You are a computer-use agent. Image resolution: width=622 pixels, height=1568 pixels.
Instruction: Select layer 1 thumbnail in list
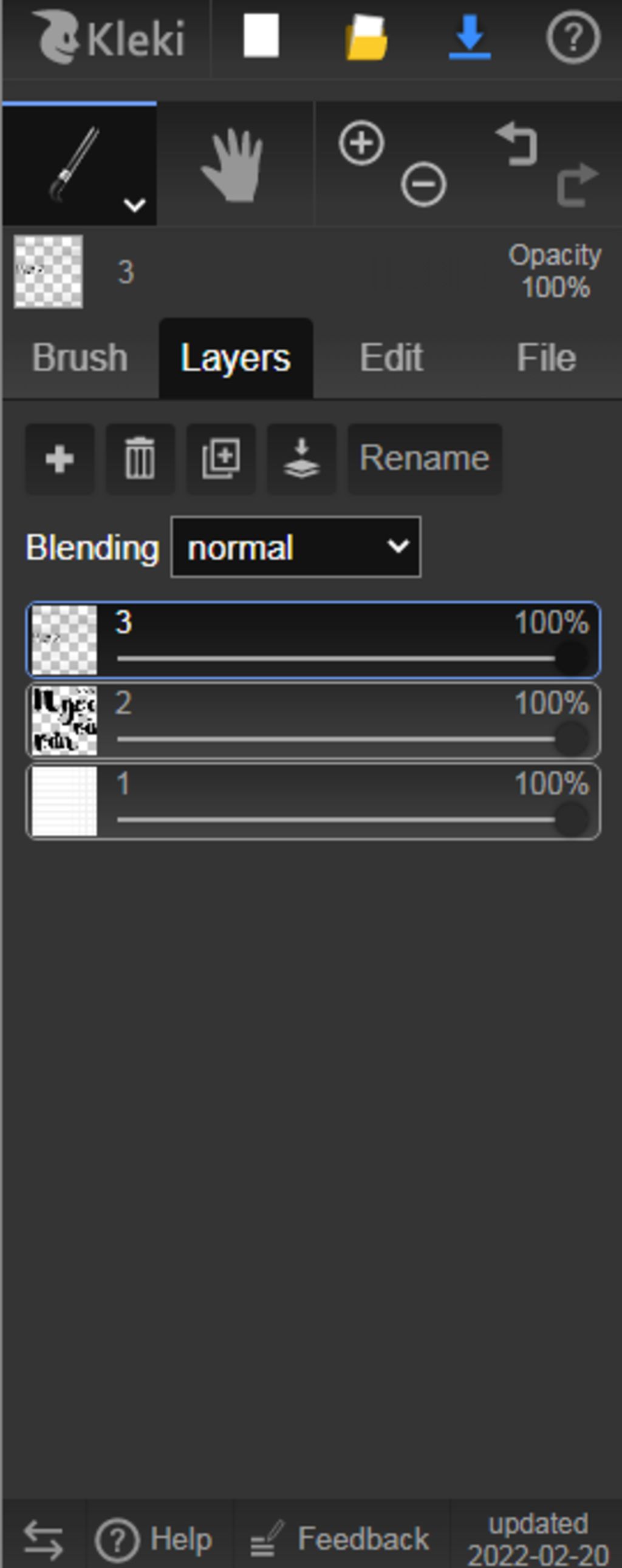[64, 801]
